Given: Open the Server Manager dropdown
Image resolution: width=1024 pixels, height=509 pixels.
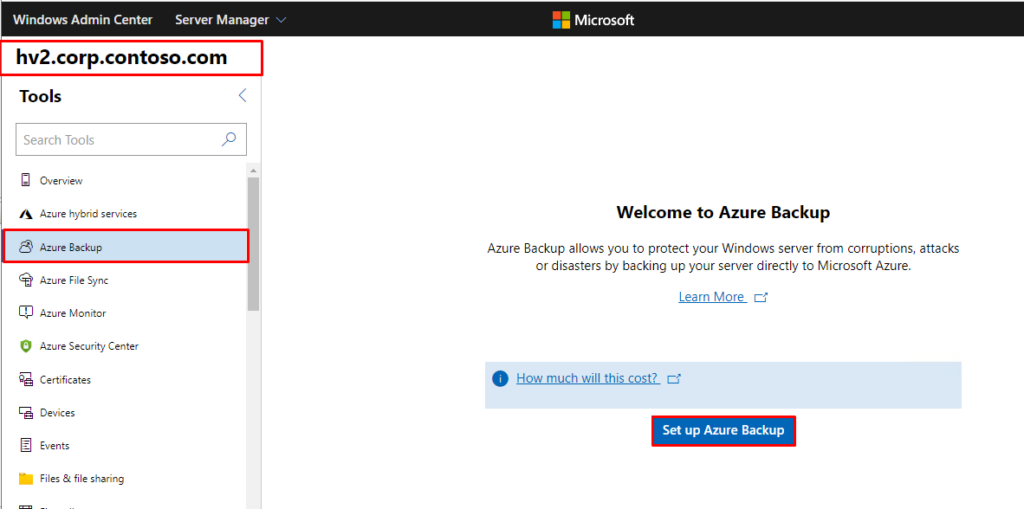Looking at the screenshot, I should click(231, 20).
